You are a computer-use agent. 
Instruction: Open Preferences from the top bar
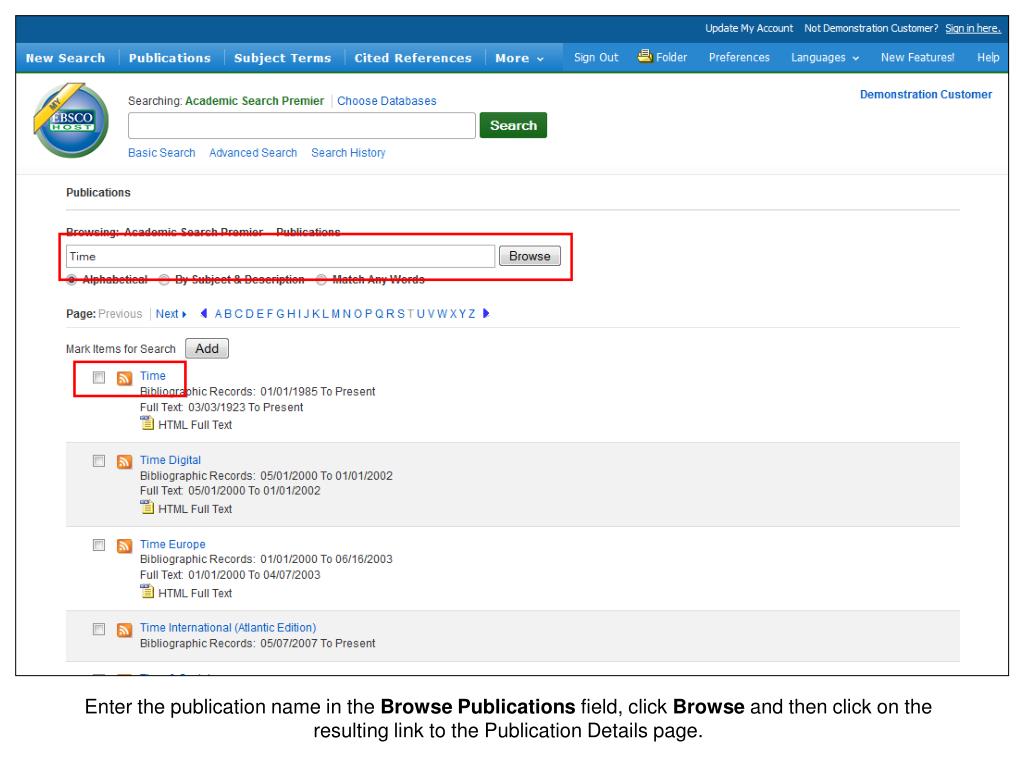(x=739, y=57)
